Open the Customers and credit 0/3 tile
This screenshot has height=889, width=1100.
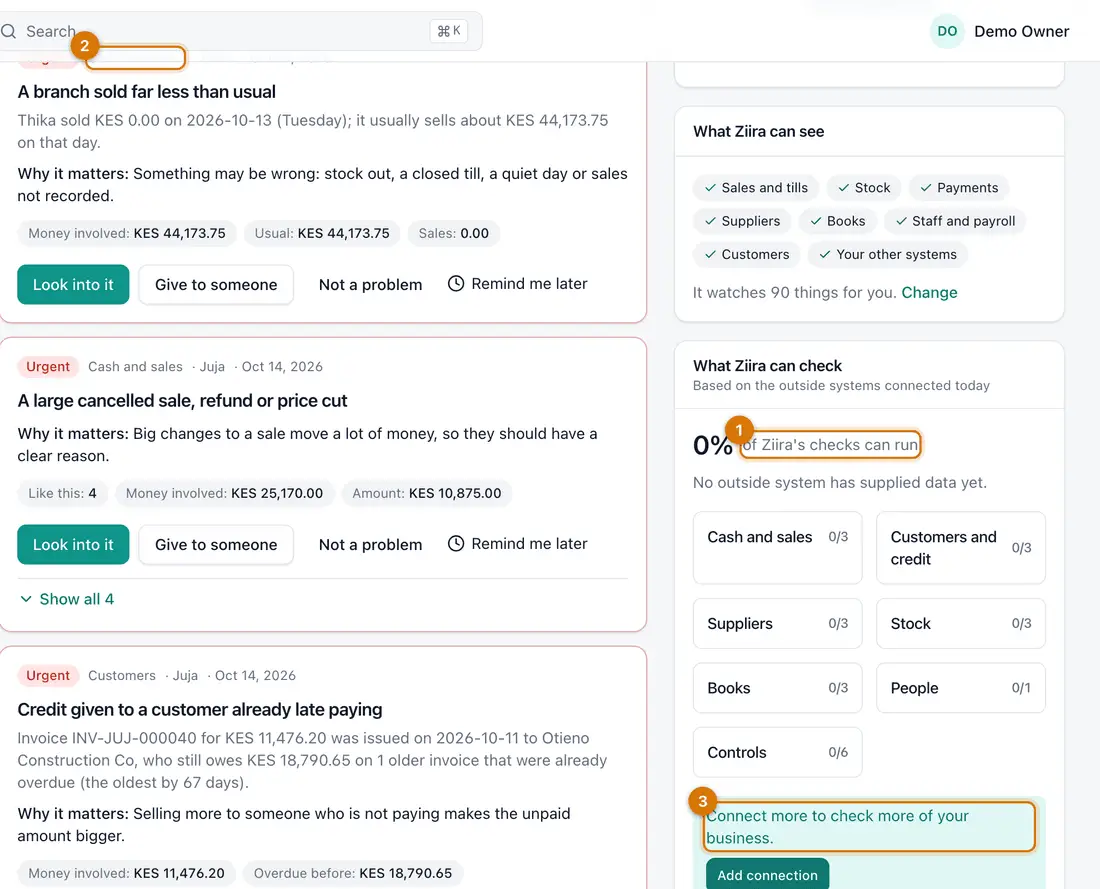pyautogui.click(x=960, y=548)
